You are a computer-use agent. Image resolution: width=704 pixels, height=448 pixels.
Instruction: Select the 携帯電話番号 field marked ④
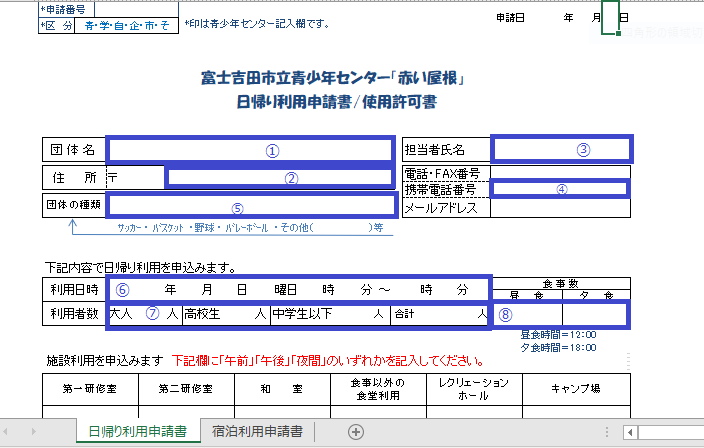[560, 188]
